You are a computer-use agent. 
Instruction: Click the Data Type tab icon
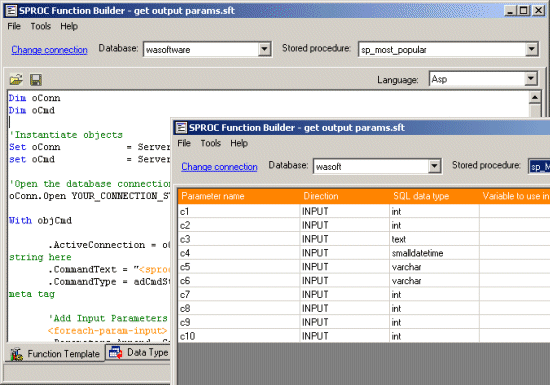(x=116, y=352)
